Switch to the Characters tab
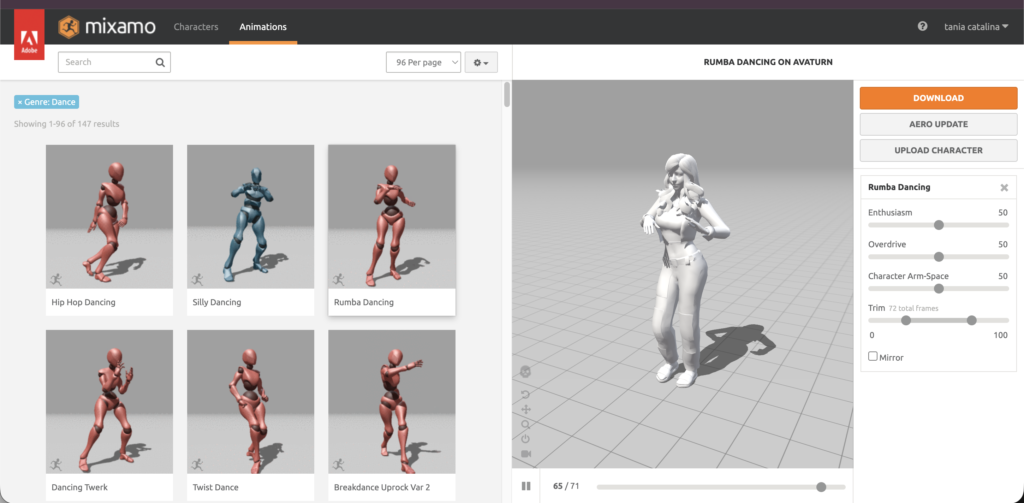The image size is (1024, 503). click(x=196, y=27)
